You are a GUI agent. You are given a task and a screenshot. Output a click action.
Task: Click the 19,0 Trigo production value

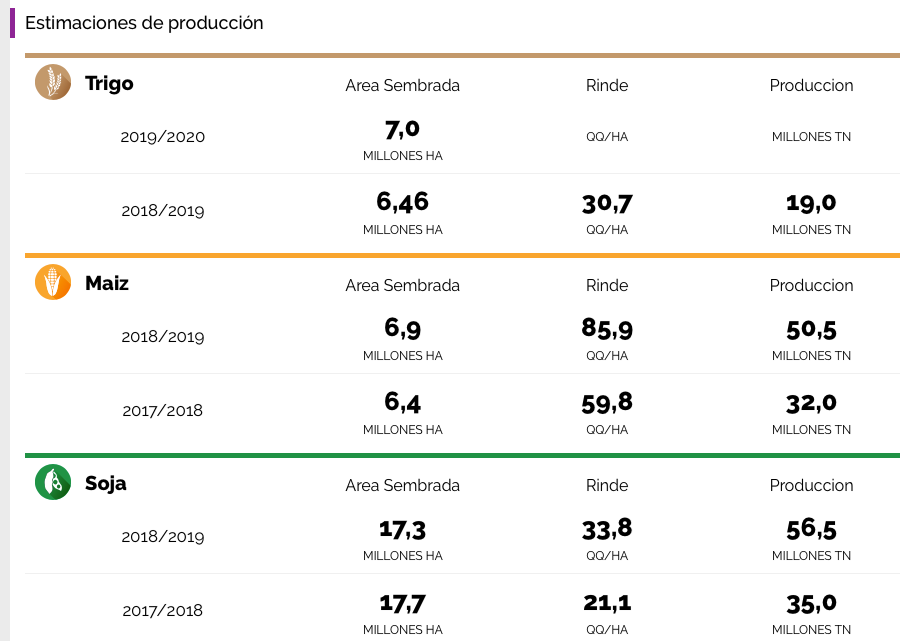[811, 203]
